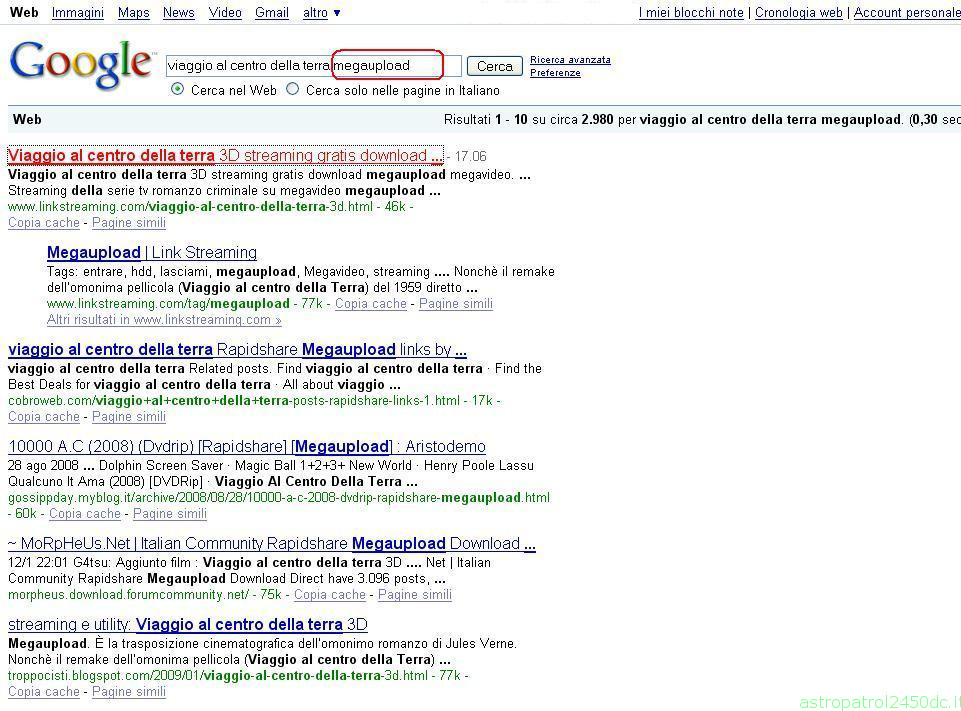This screenshot has width=961, height=711.
Task: Select the Web tab in top navigation
Action: (25, 12)
